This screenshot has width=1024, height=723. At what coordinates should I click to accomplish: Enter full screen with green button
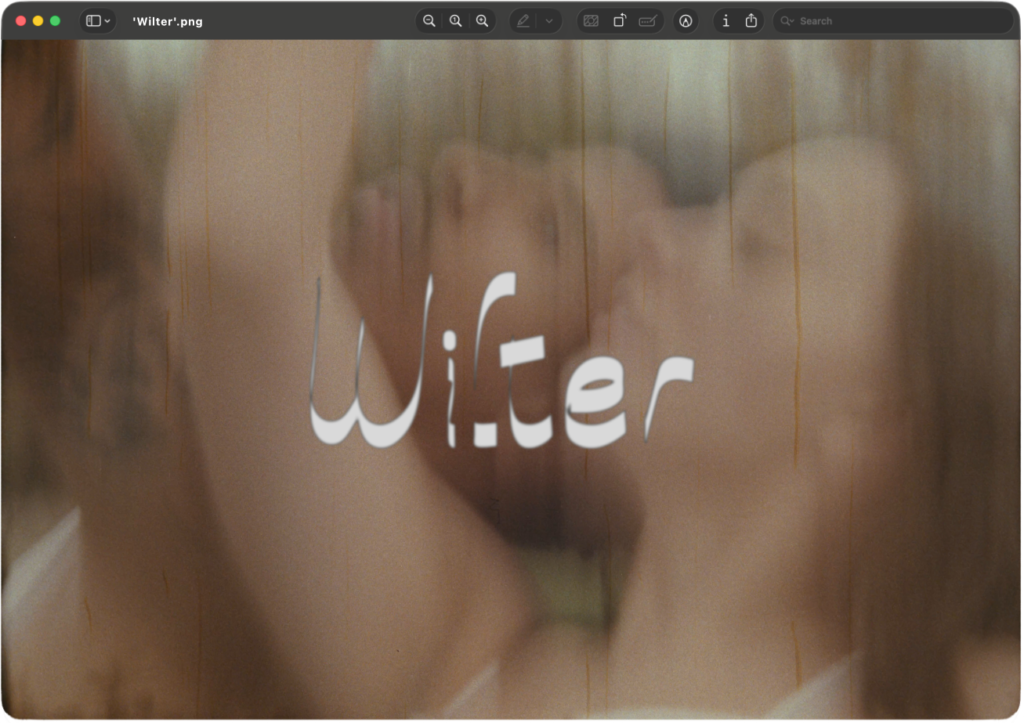(x=55, y=21)
